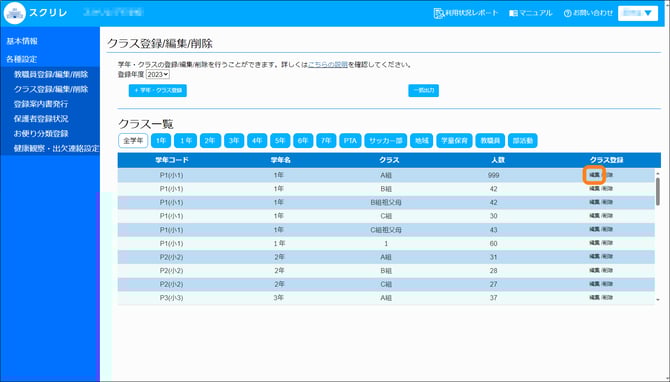This screenshot has height=382, width=670.
Task: Click 削除 for the 2年 B組 row
Action: [x=607, y=270]
